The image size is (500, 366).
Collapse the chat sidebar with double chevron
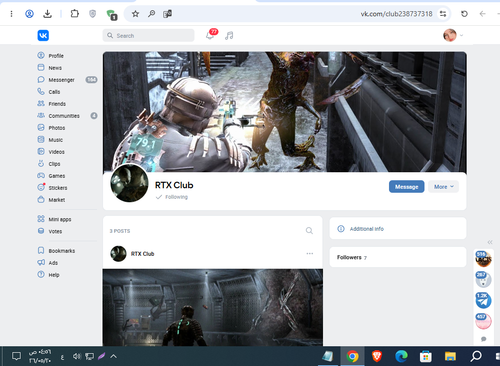click(x=490, y=242)
